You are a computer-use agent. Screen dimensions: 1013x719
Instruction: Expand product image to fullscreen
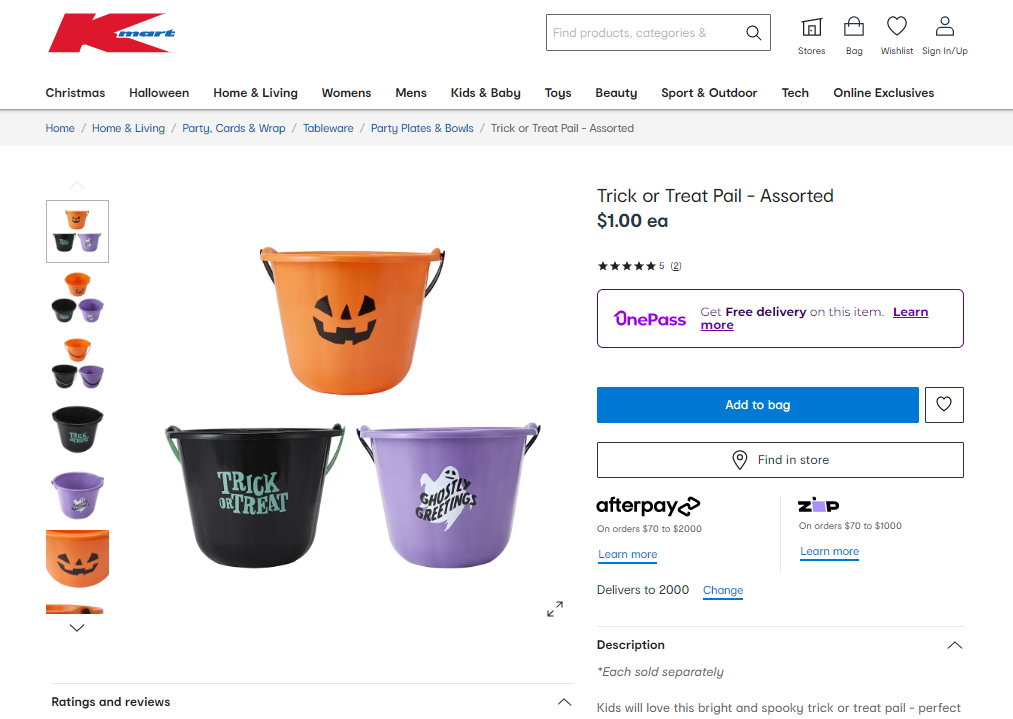click(x=554, y=609)
